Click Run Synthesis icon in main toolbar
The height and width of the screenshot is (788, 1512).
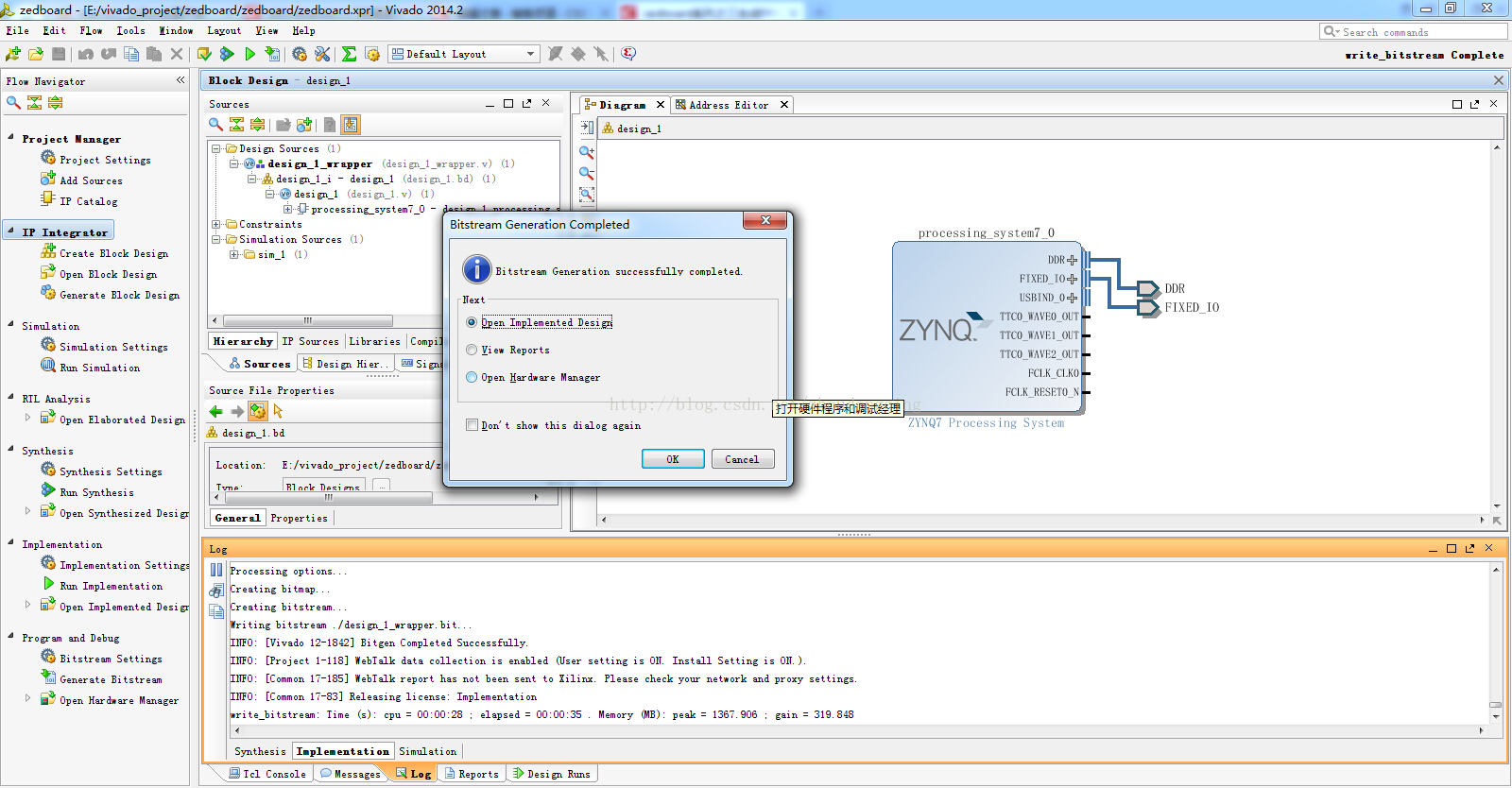[x=227, y=54]
